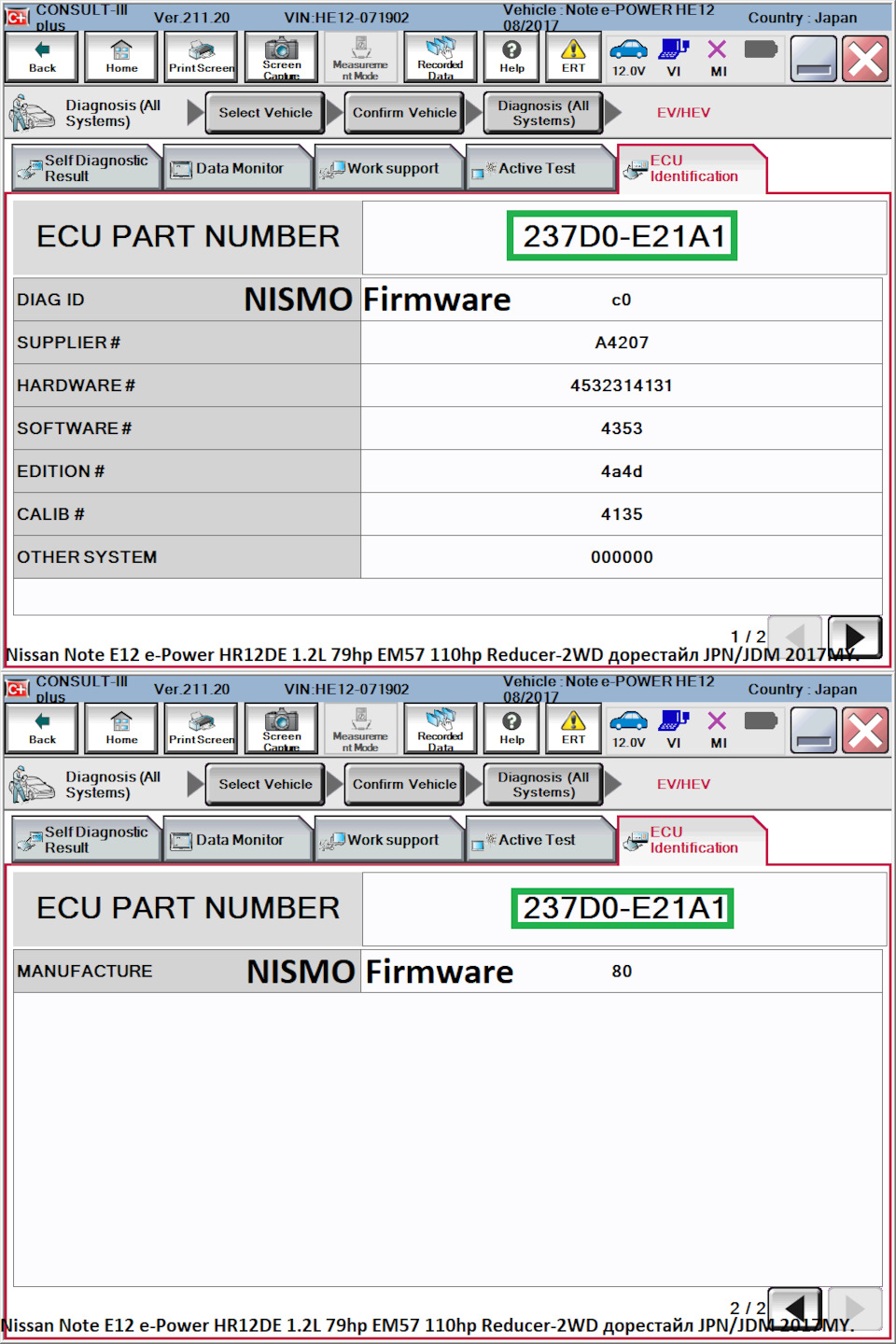Click ECU part number 237D0-E21A1 in upper screen
Viewport: 896px width, 1344px height.
click(x=623, y=236)
